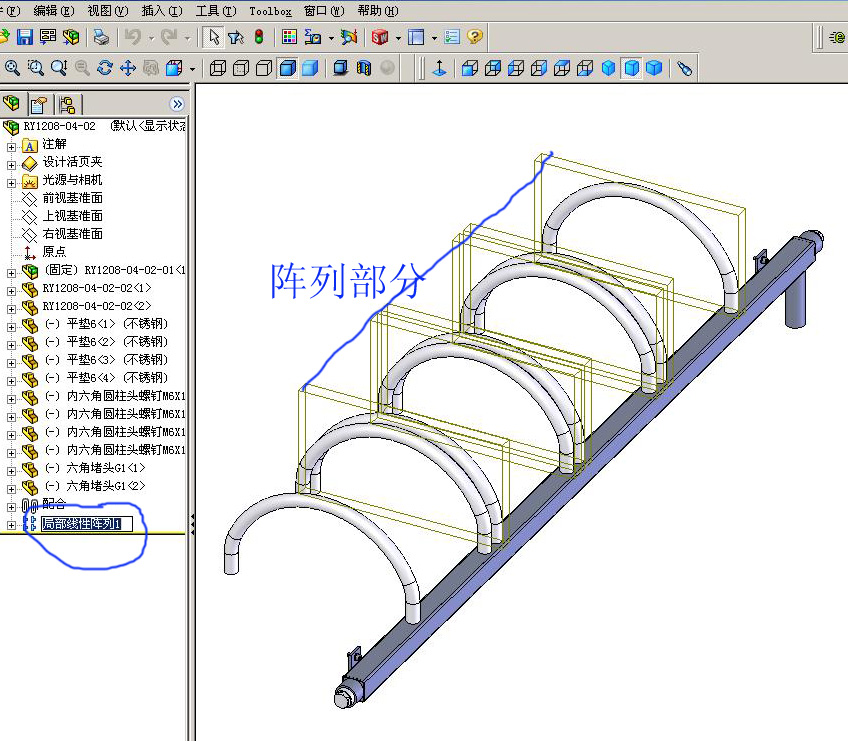The width and height of the screenshot is (848, 741).
Task: Toggle the Selection Filter funnel
Action: (x=236, y=37)
